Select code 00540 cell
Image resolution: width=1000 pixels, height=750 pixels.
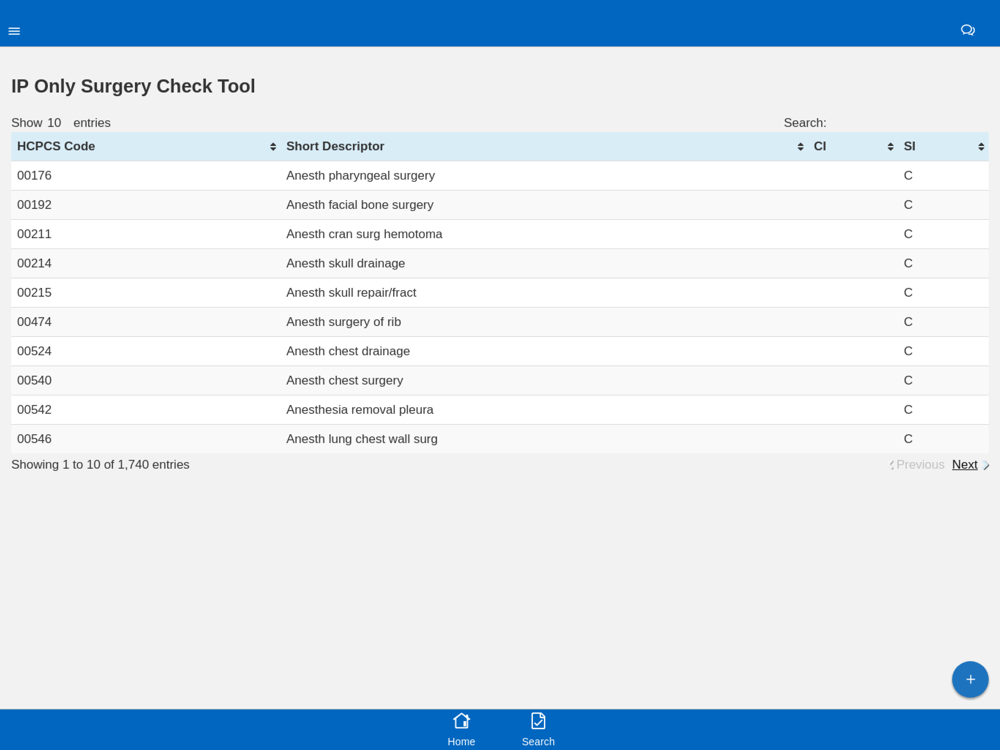145,381
